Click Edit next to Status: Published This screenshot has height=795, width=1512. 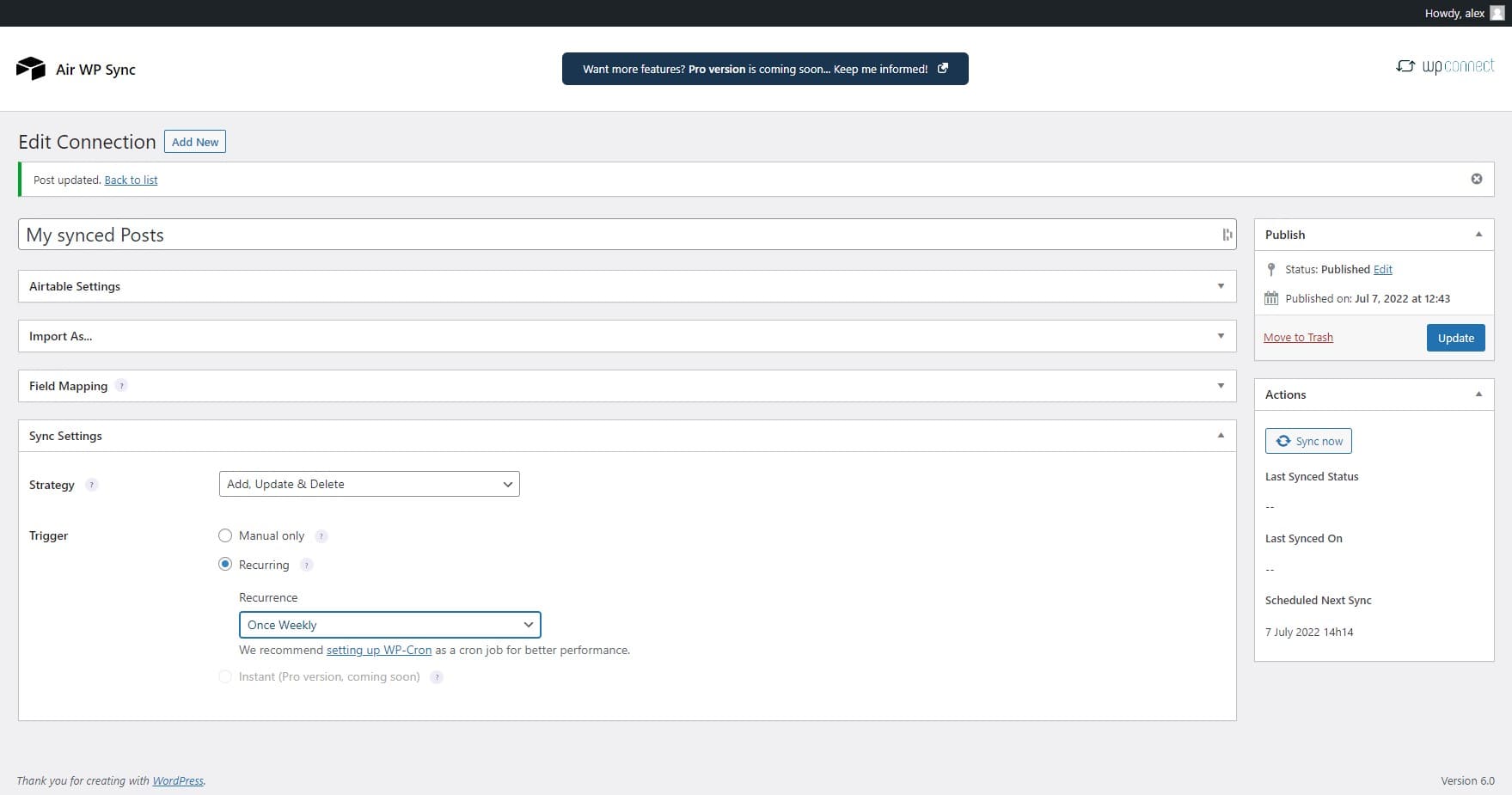coord(1382,269)
